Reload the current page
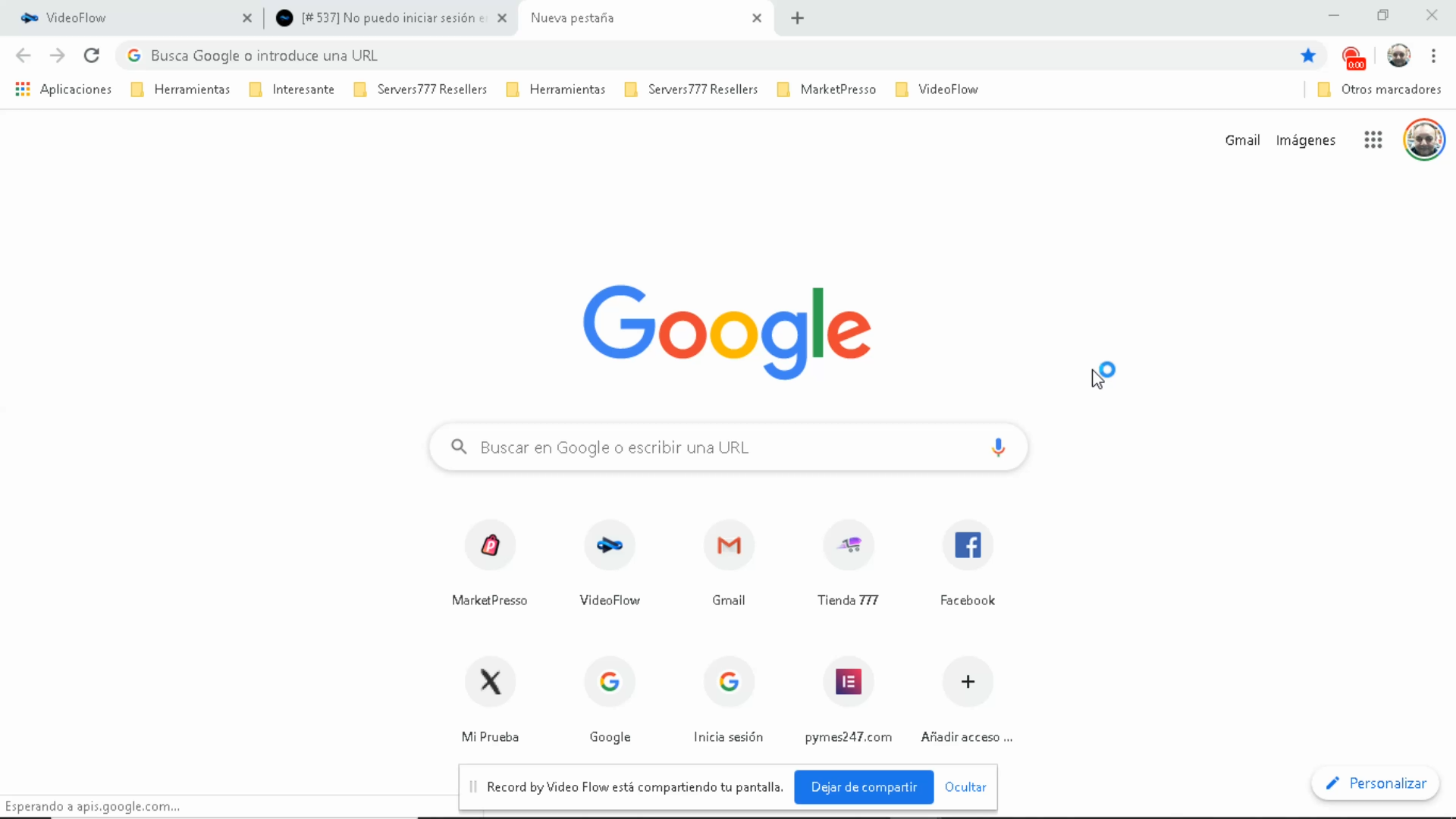Screen dimensions: 1456x819 92,55
